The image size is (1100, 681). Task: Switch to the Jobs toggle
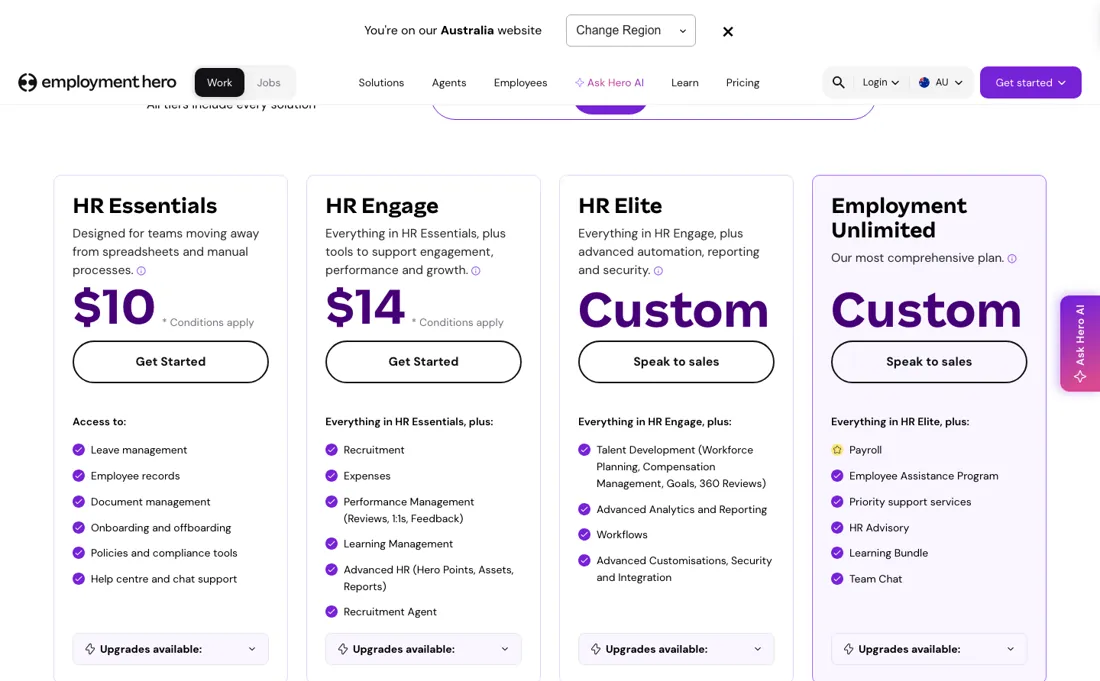(x=269, y=82)
